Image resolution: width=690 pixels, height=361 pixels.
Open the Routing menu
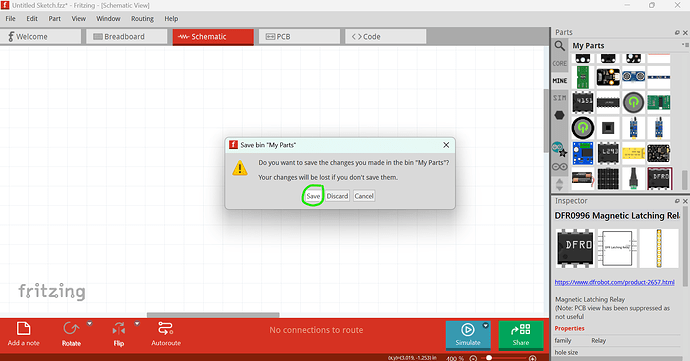click(142, 18)
